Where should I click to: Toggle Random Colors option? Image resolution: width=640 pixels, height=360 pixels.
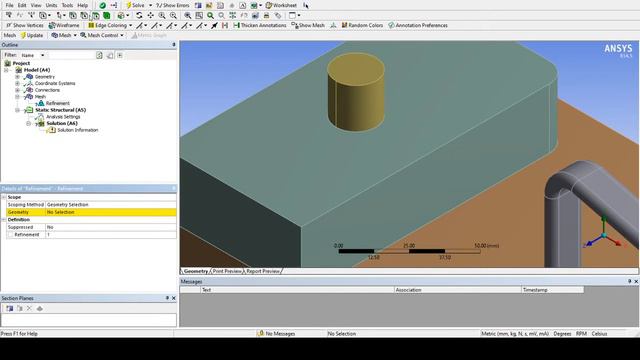[362, 25]
